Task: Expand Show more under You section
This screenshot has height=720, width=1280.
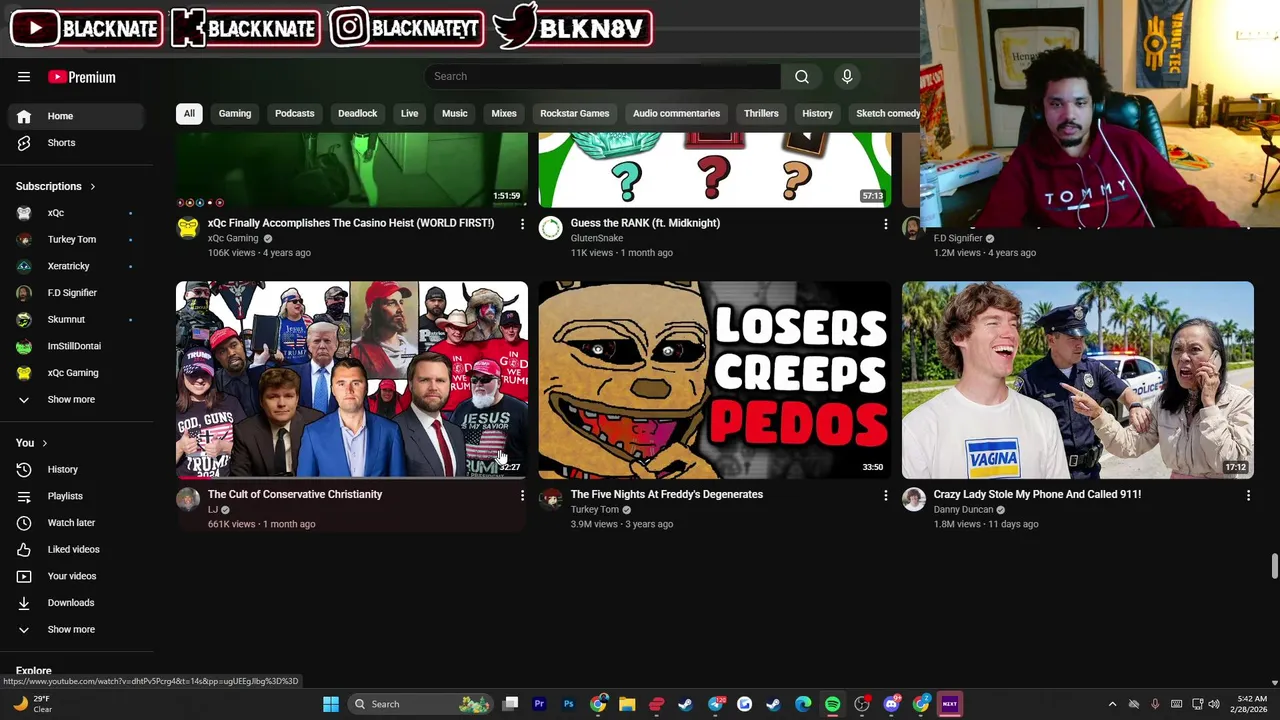Action: (x=77, y=630)
